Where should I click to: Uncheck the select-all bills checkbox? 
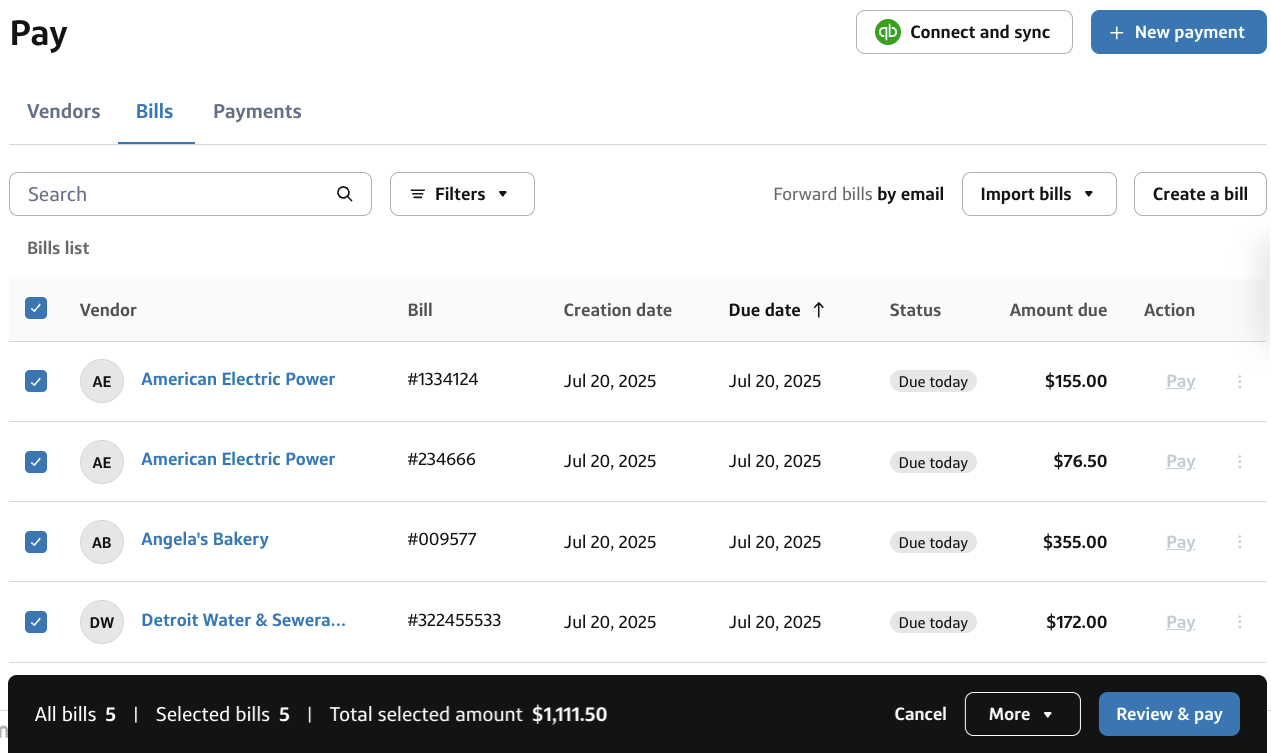tap(36, 308)
